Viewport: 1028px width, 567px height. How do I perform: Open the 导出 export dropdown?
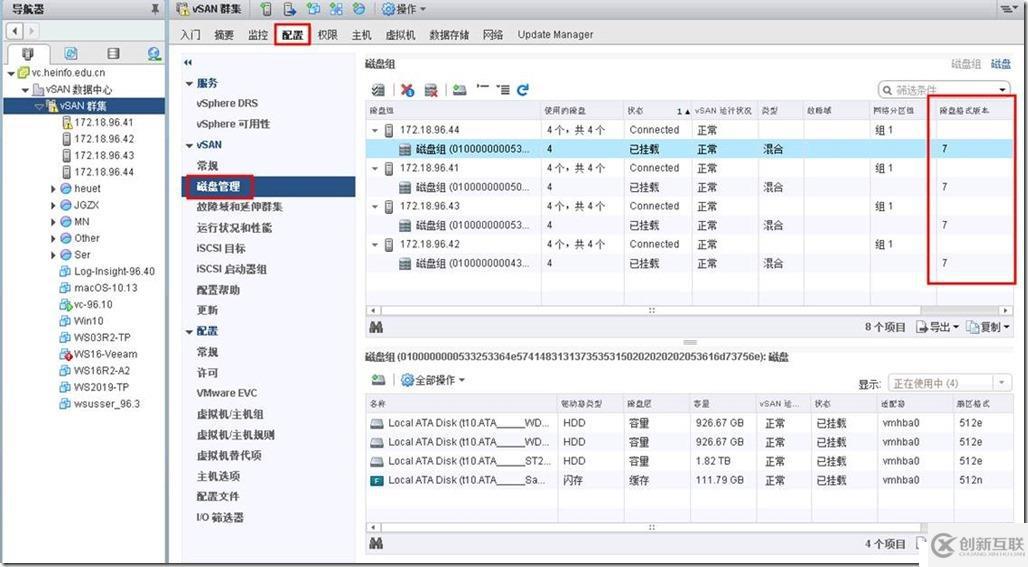point(938,326)
